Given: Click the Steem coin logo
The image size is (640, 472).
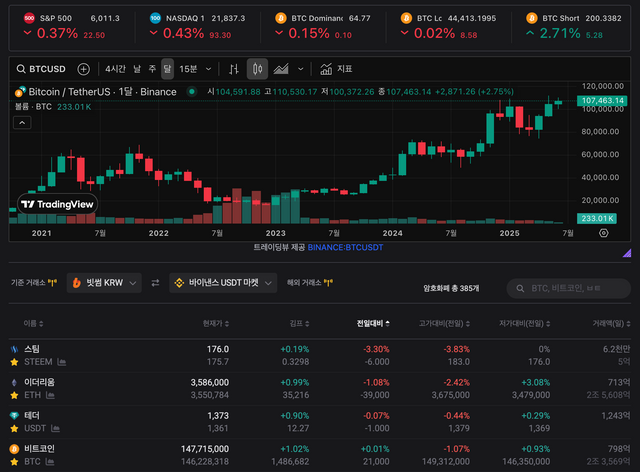Looking at the screenshot, I should click(14, 349).
